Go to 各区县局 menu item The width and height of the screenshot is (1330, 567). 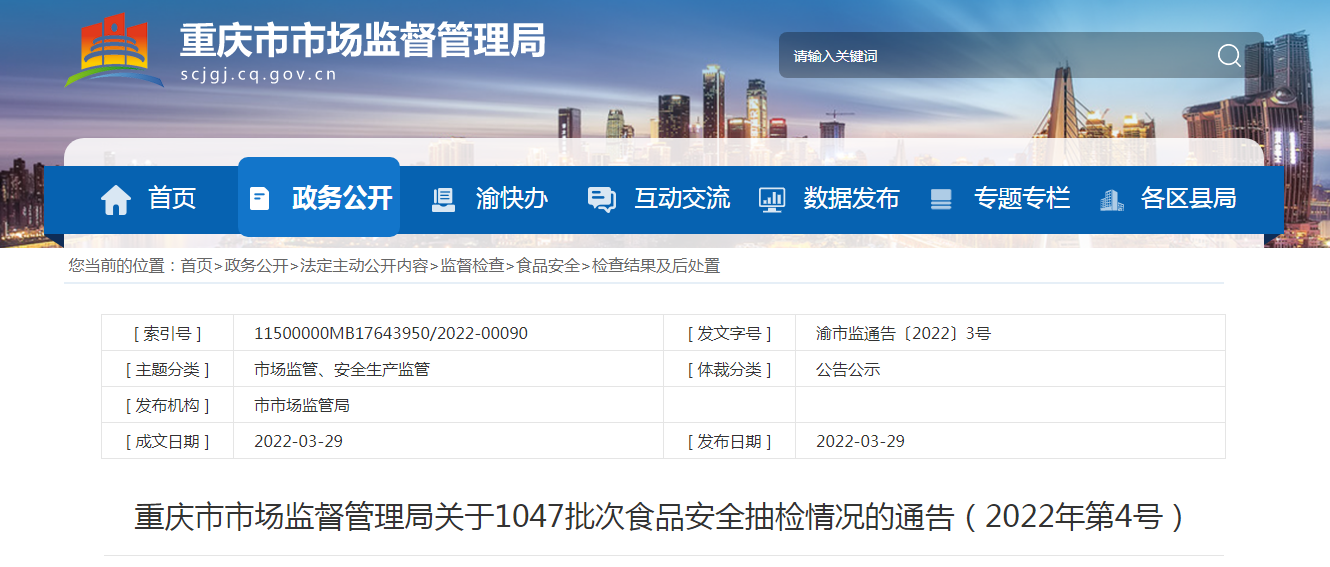pos(1188,198)
